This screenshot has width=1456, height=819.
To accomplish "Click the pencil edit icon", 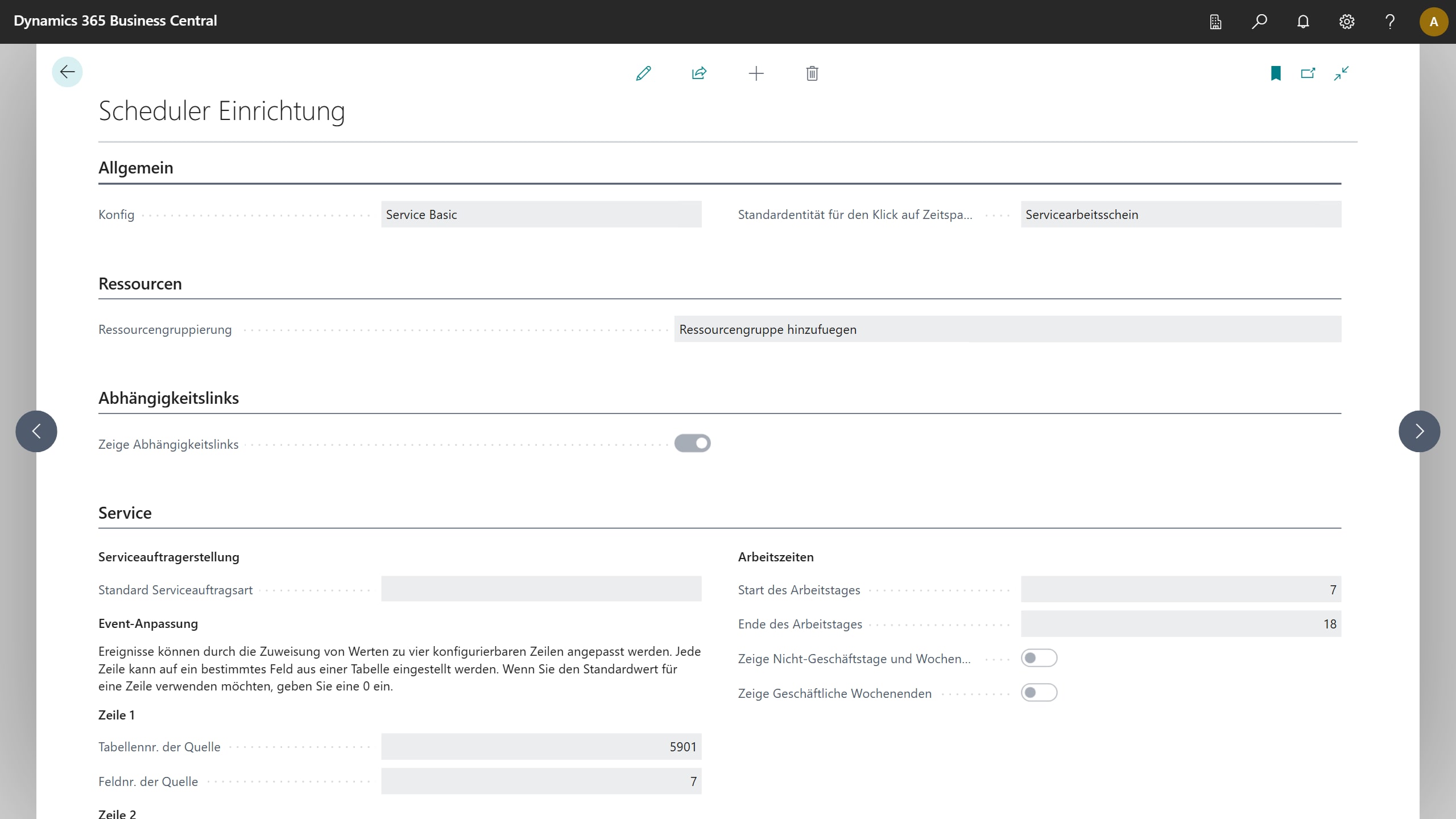I will coord(643,73).
